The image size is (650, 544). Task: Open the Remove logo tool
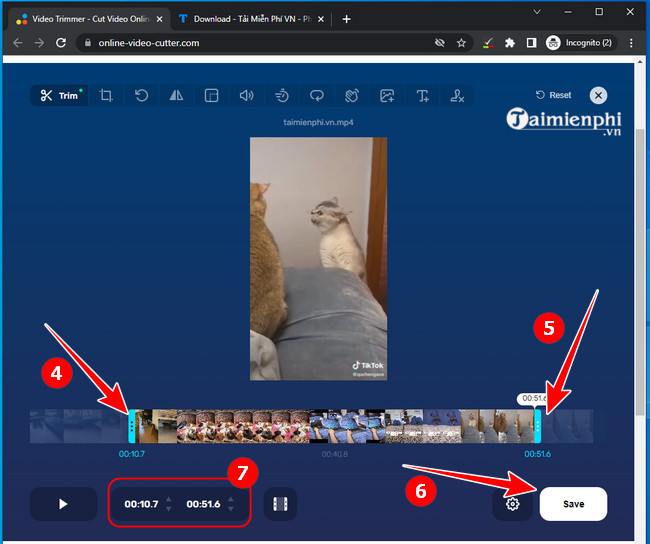pyautogui.click(x=457, y=96)
